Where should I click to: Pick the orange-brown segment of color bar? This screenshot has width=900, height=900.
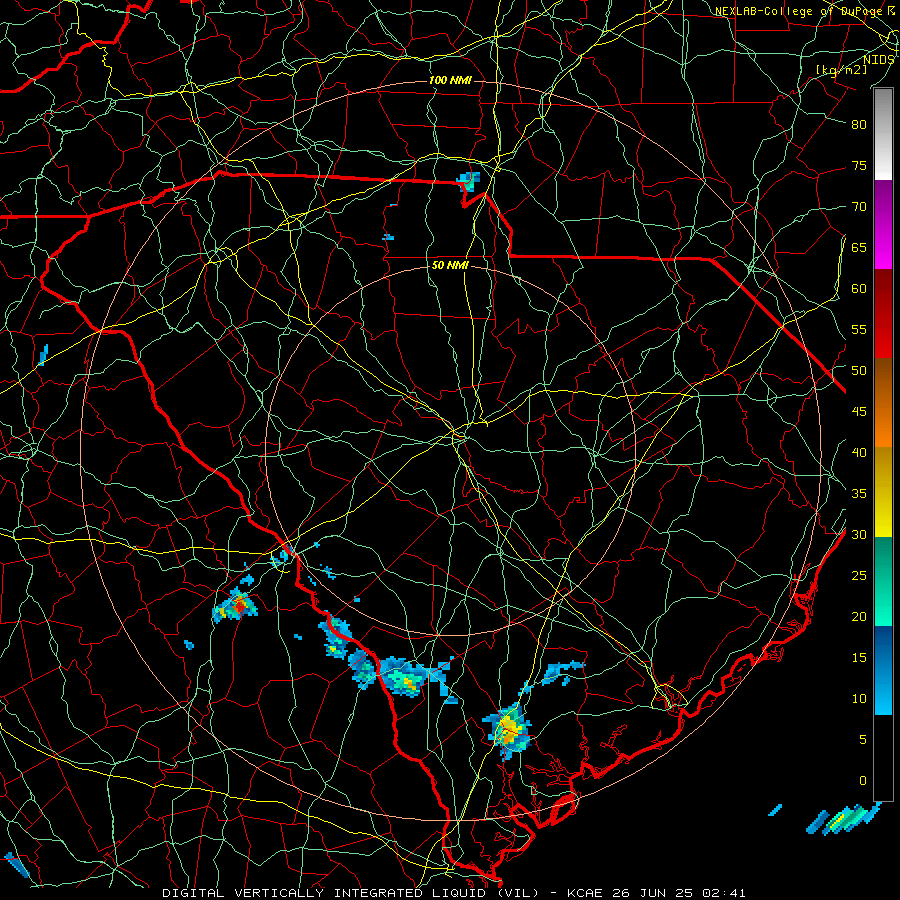pyautogui.click(x=883, y=403)
